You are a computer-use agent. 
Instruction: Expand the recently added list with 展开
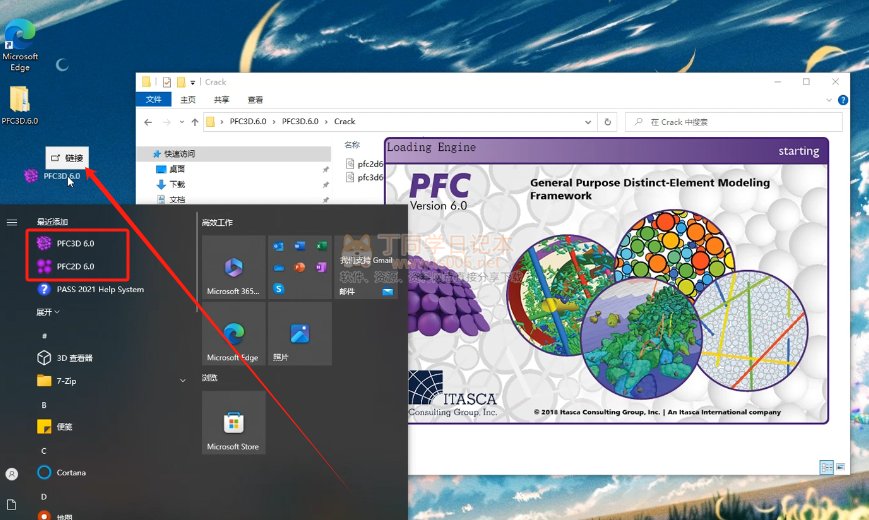click(47, 312)
